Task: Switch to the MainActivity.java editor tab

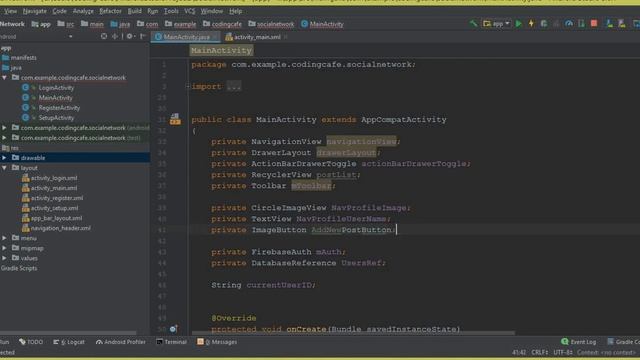Action: (x=186, y=37)
